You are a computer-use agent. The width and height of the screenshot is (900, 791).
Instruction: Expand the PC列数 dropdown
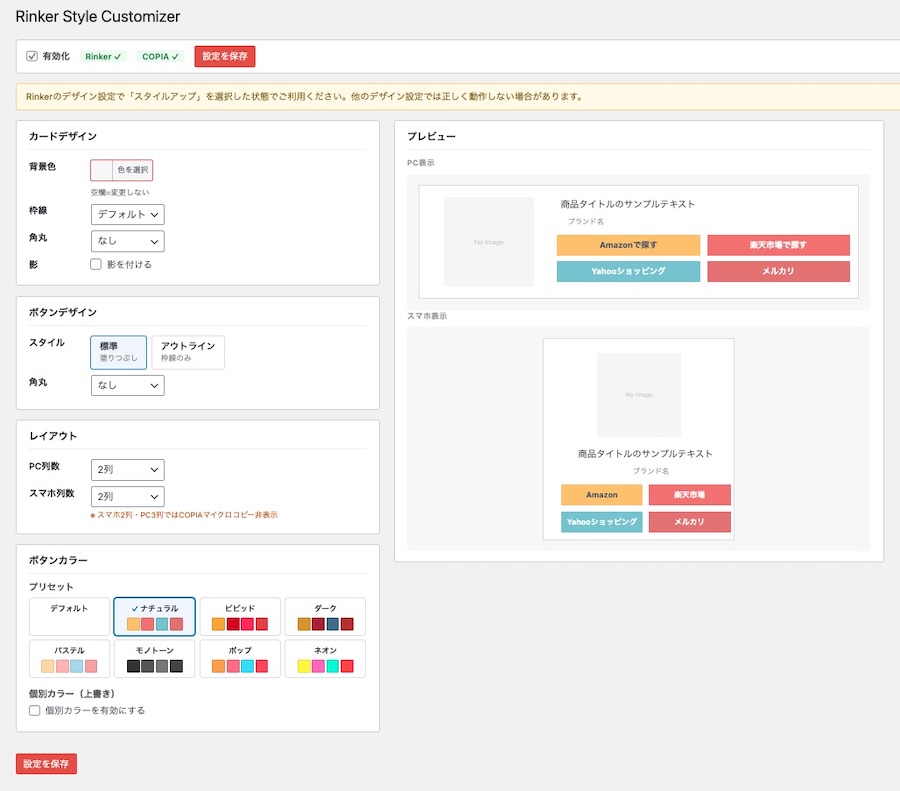[127, 470]
